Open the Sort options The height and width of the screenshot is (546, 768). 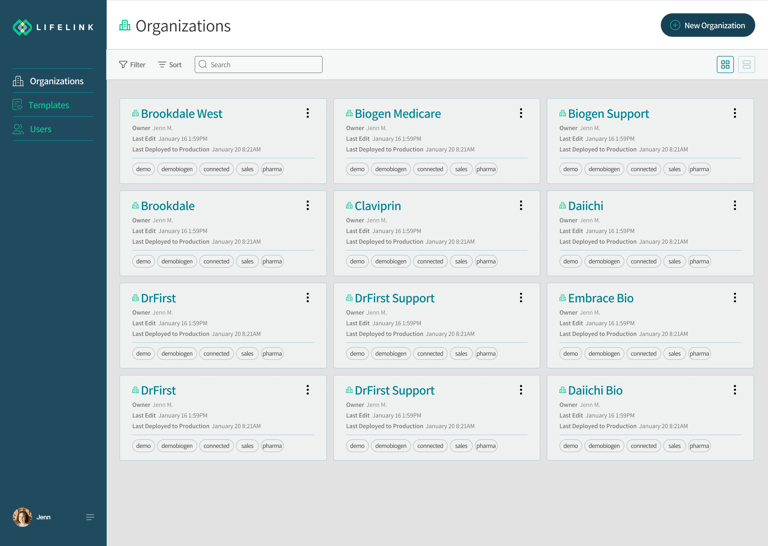169,65
